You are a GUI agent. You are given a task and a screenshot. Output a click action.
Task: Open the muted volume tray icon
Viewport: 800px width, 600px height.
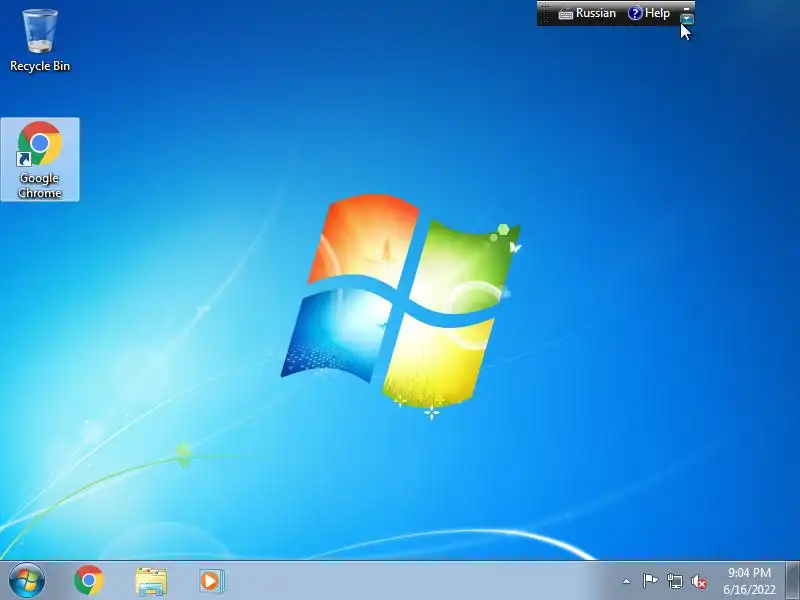[x=698, y=581]
